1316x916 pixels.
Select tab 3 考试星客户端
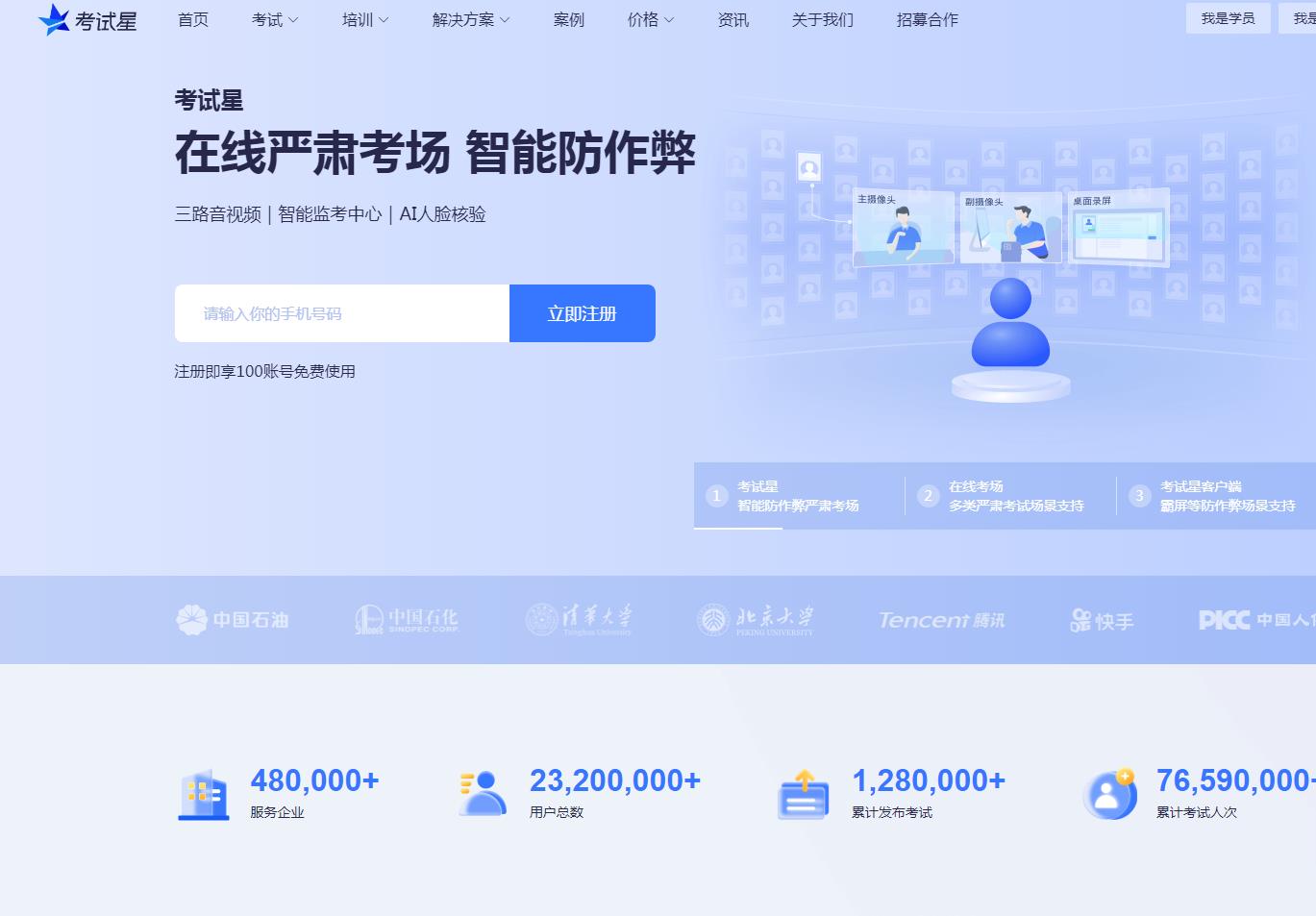[x=1217, y=496]
